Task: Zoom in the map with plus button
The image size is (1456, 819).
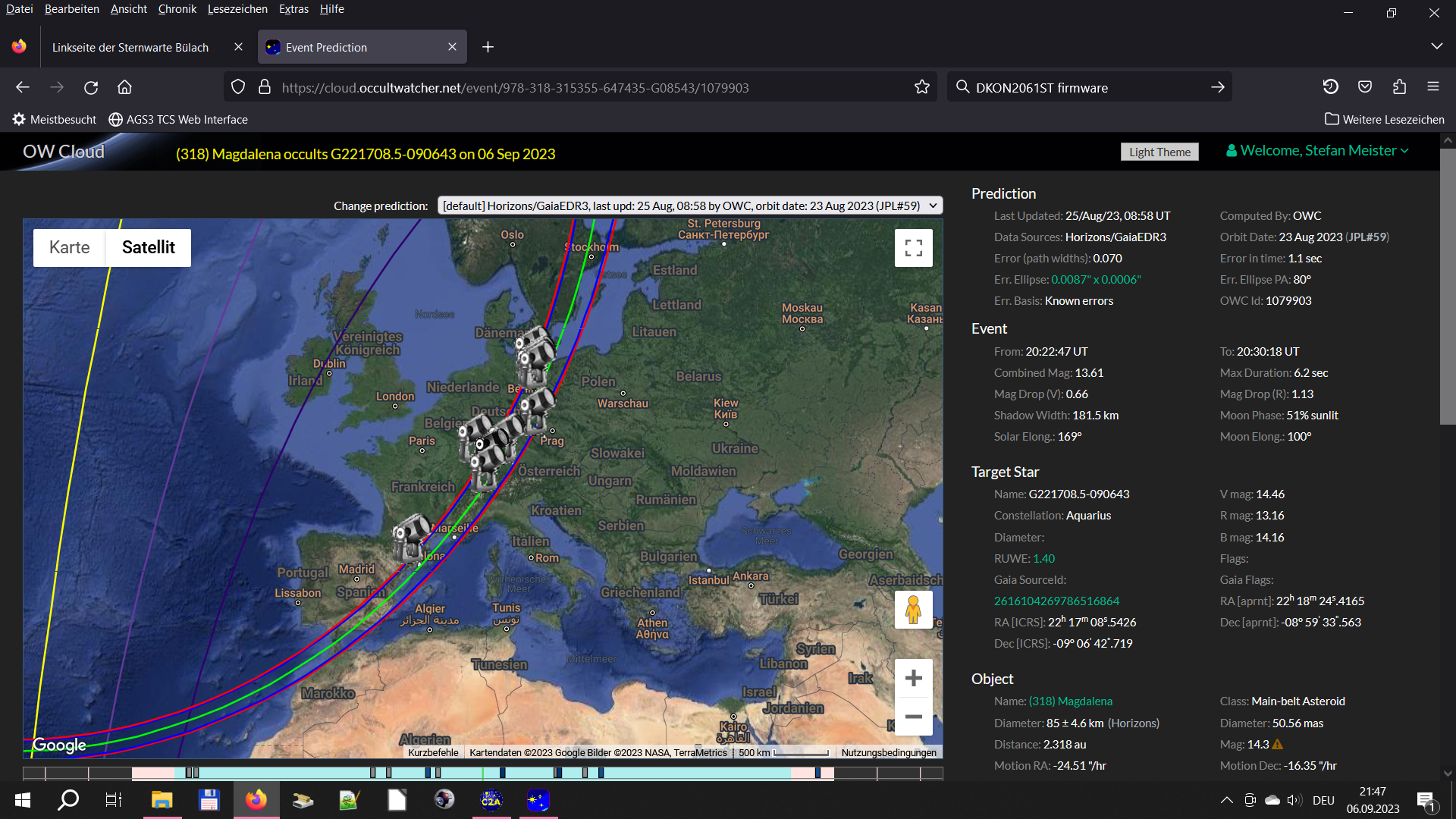Action: tap(913, 678)
